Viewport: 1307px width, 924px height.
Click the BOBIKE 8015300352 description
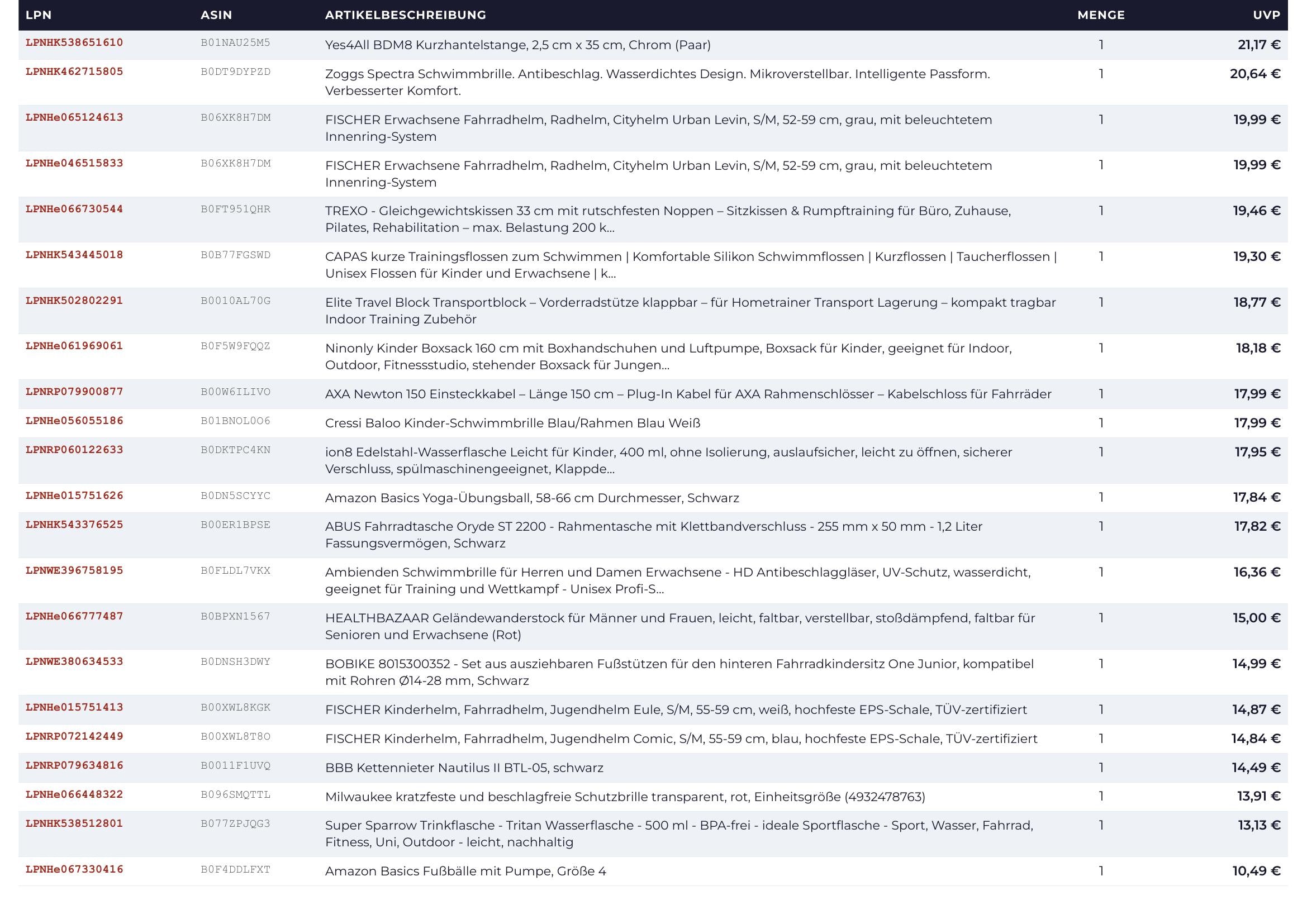679,673
